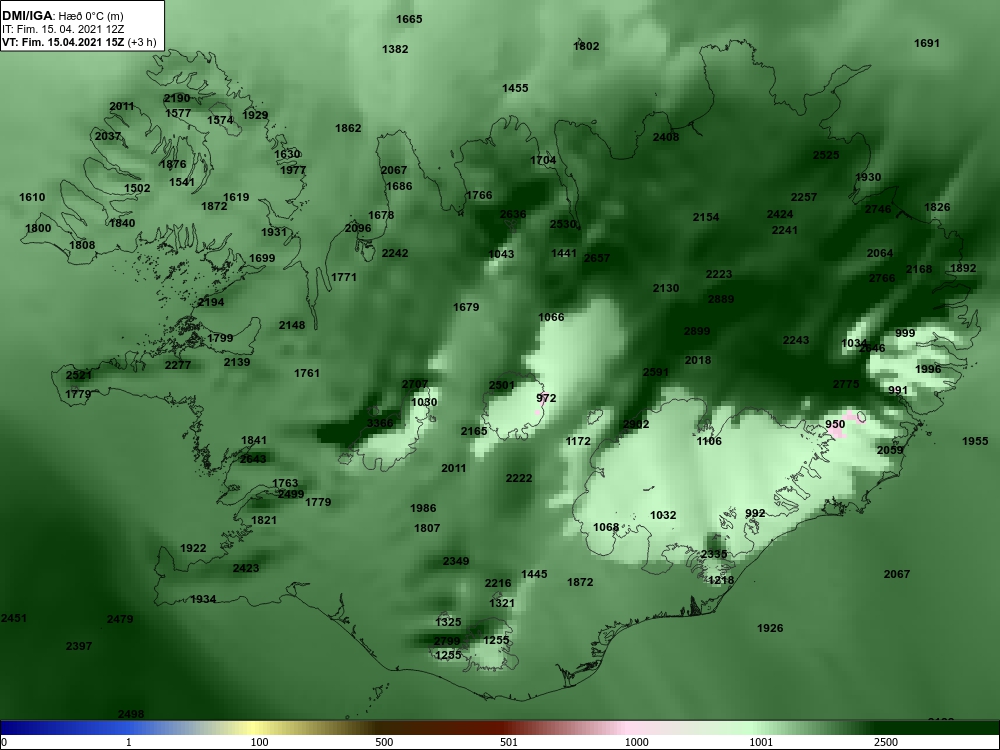Select the map value 2349

456,561
